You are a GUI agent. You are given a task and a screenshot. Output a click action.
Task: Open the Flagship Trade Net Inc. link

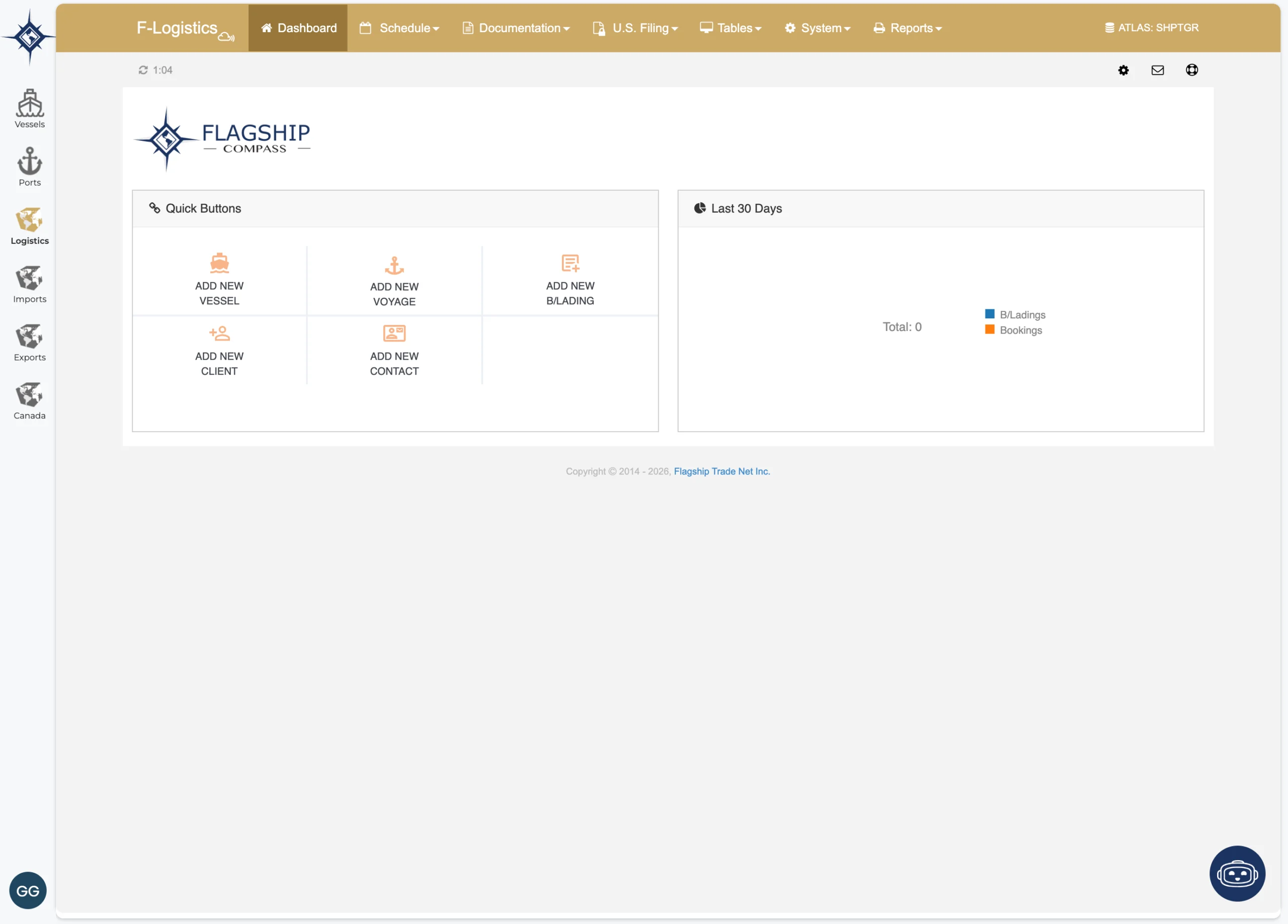pos(721,471)
